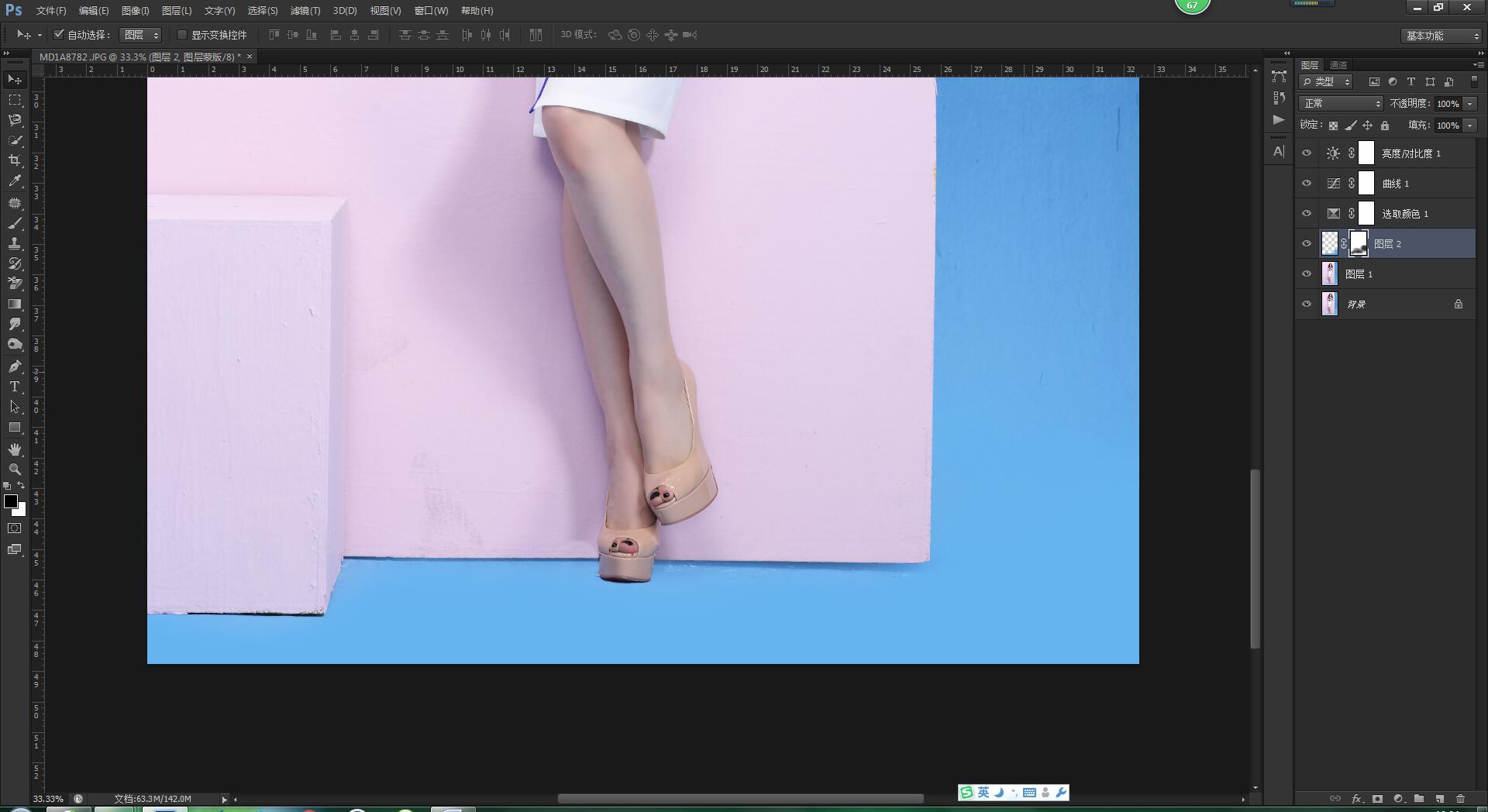Create a new layer

1440,798
